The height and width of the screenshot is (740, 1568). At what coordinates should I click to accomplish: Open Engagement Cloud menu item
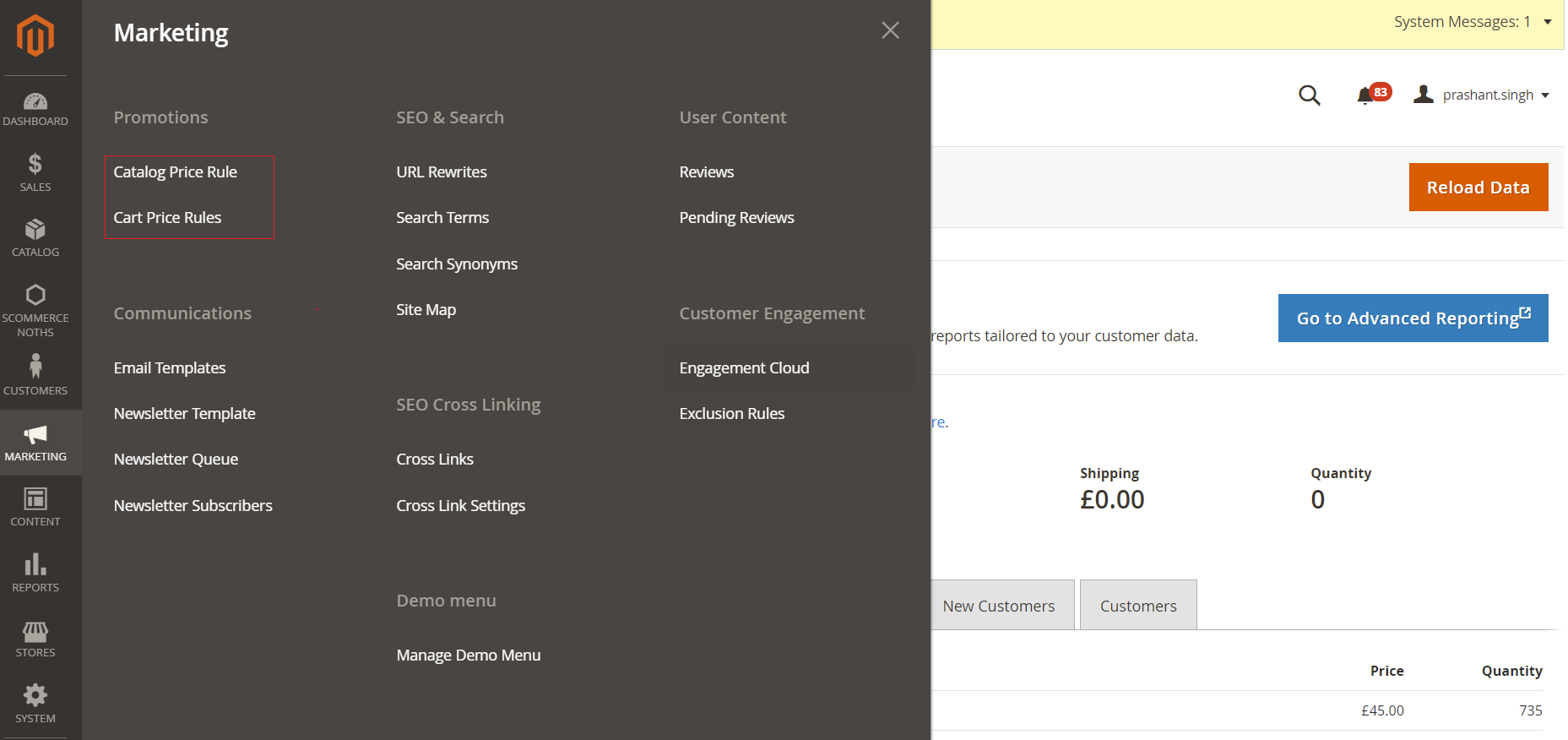click(744, 368)
